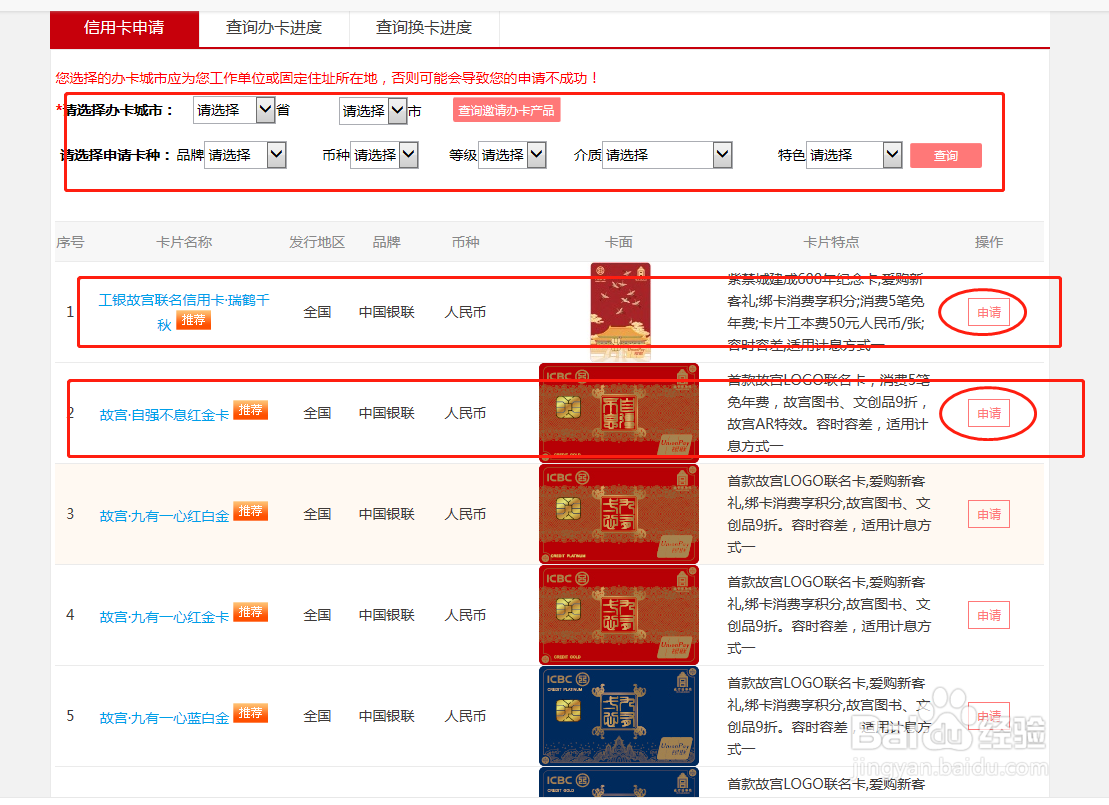Click the red card thumbnail for 自强不息红金卡

pyautogui.click(x=618, y=412)
